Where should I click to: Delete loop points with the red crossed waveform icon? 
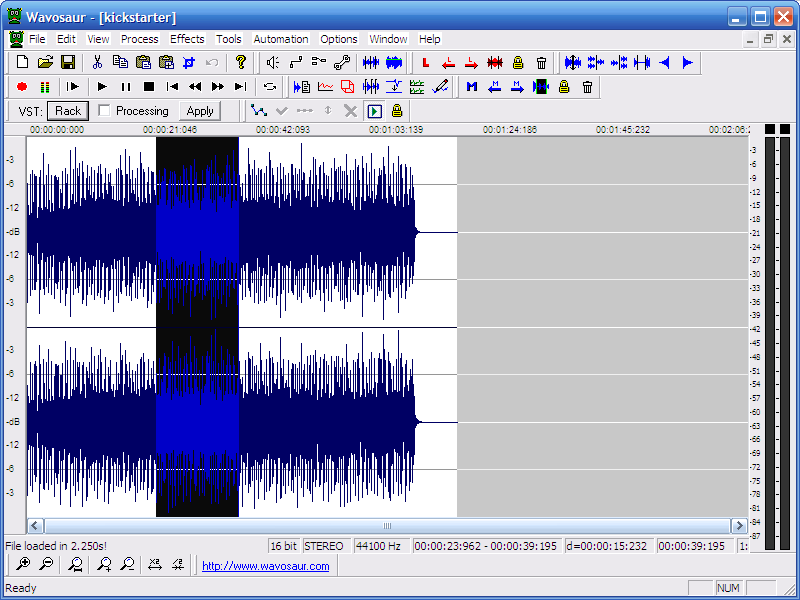click(494, 62)
